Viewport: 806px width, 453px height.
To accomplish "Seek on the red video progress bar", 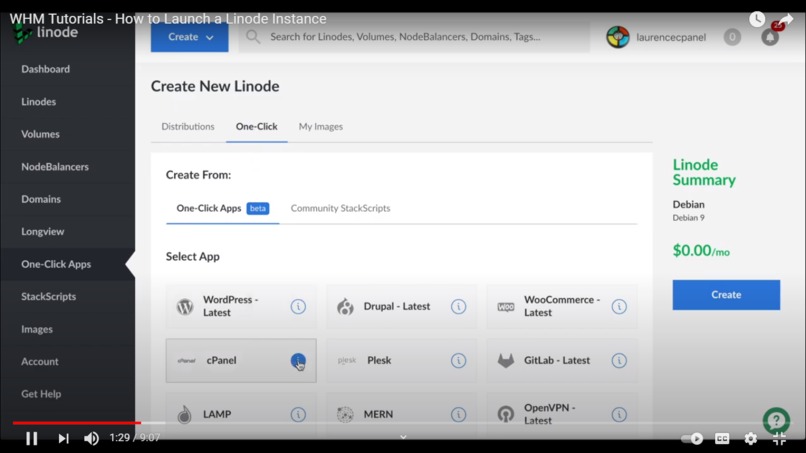I will (x=77, y=423).
